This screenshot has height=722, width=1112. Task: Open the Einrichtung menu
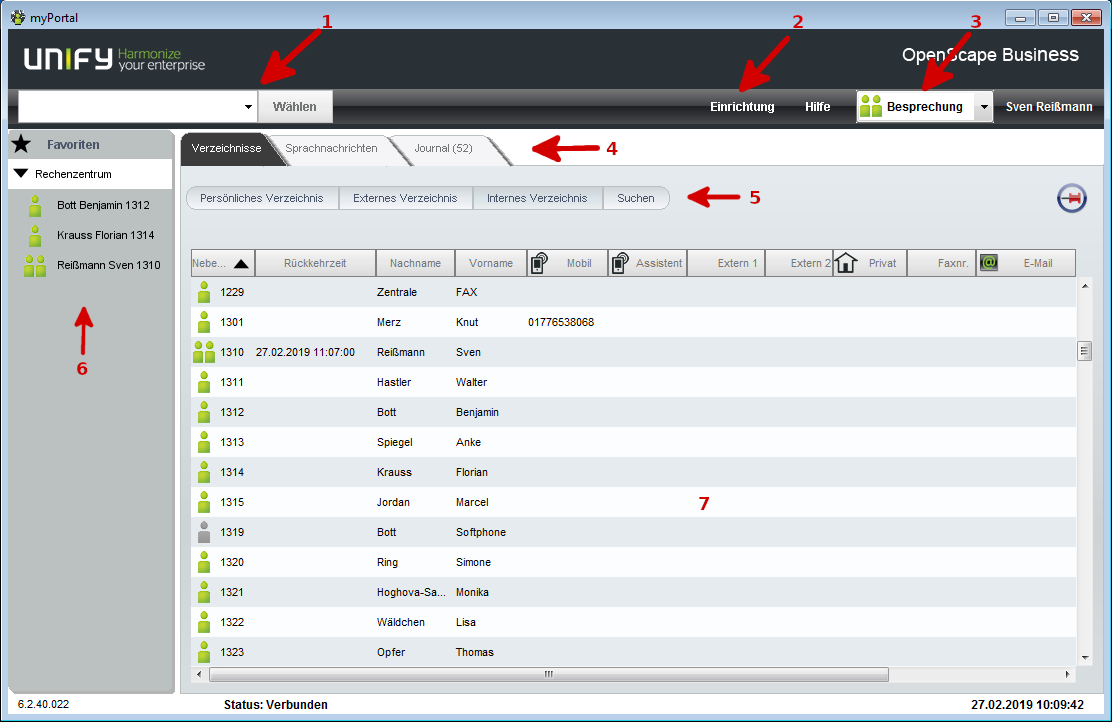click(742, 107)
